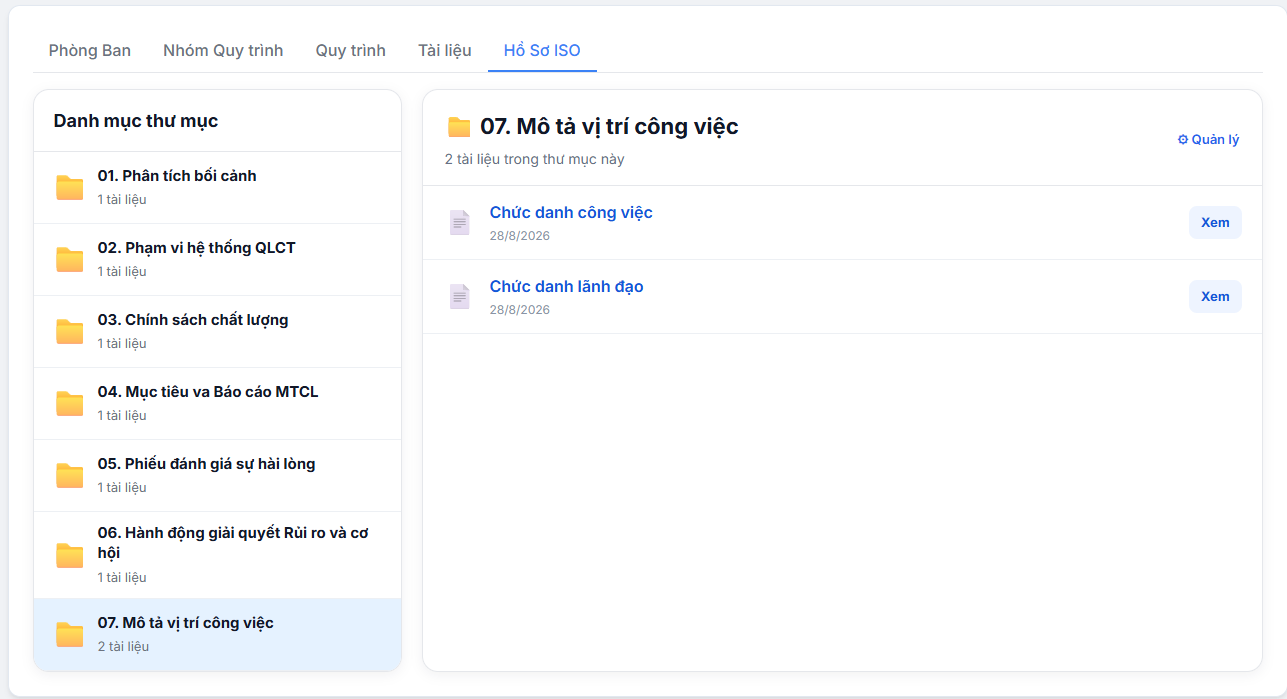This screenshot has width=1287, height=699.
Task: Click folder icon beside 06. Hành động giải quyết Rủi ro
Action: point(69,555)
